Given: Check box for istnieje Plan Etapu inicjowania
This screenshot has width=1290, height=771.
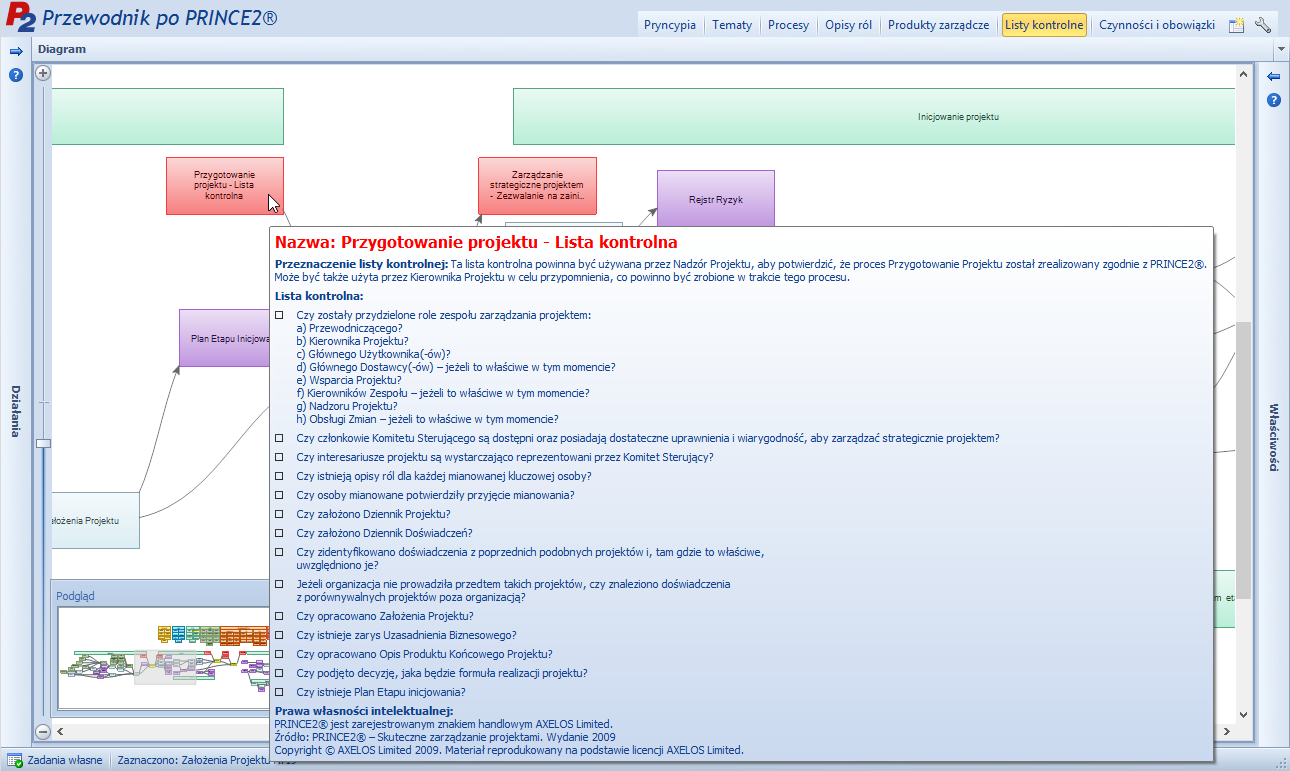Looking at the screenshot, I should [x=279, y=692].
